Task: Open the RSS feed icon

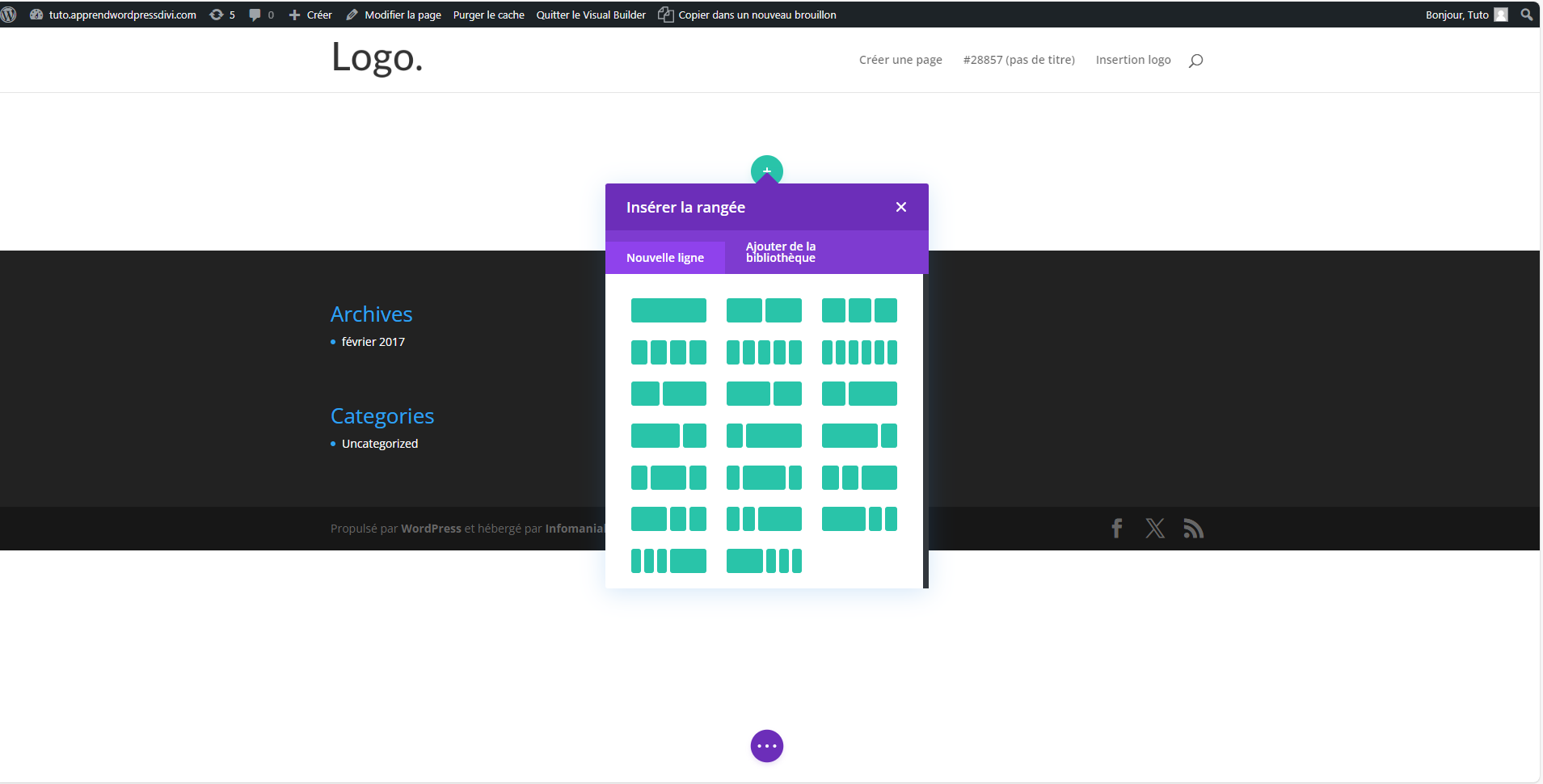Action: [1193, 529]
